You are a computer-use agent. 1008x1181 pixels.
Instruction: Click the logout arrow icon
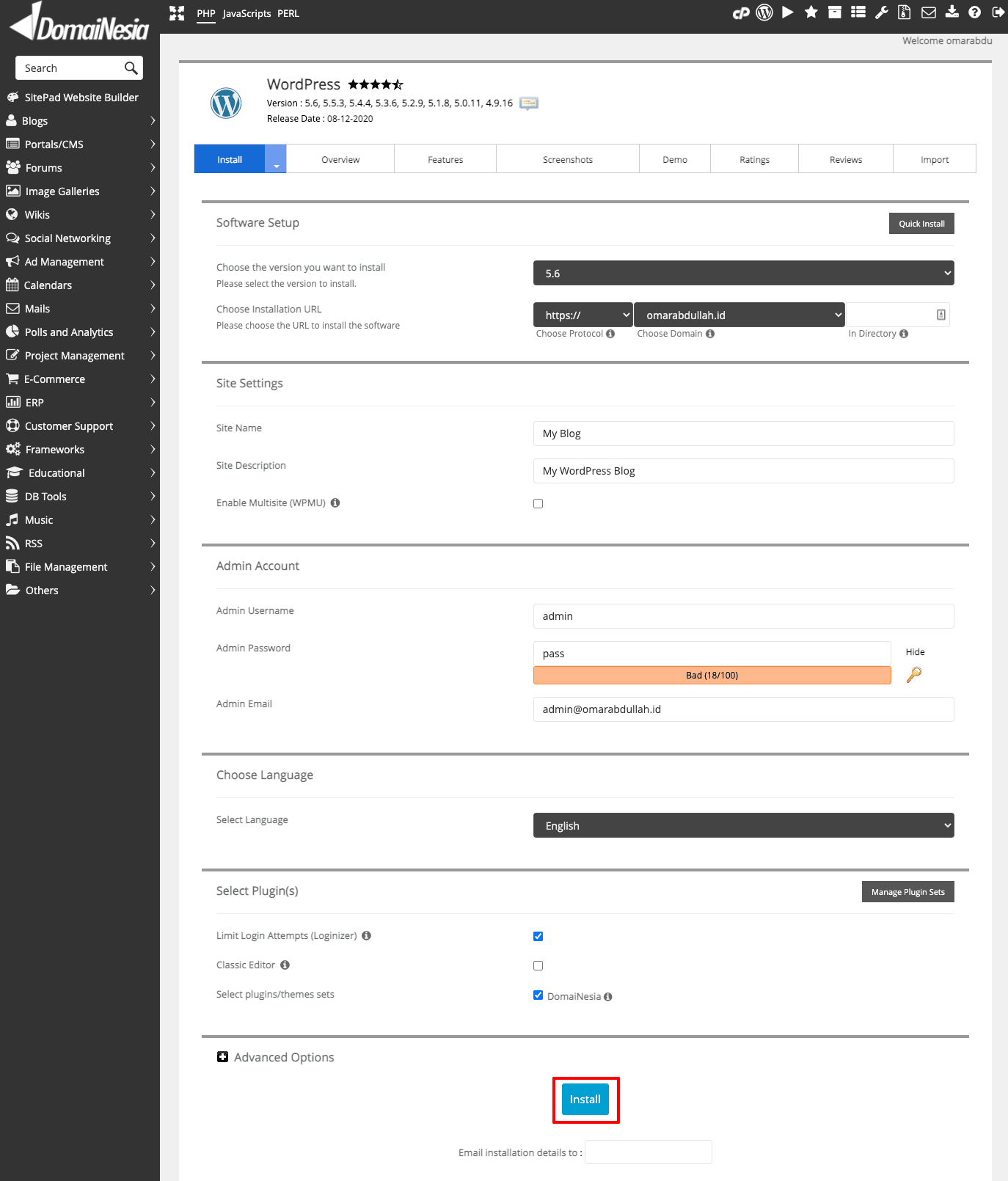998,12
